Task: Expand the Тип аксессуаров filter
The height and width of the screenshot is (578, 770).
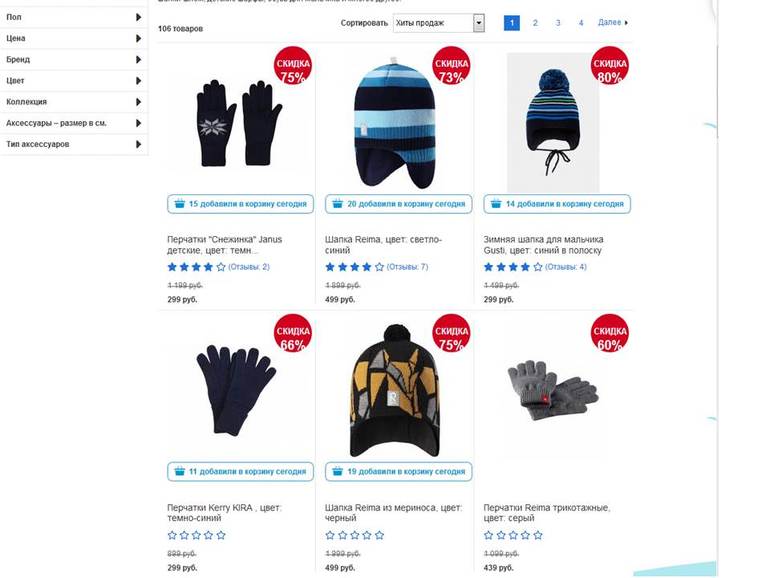Action: 74,144
